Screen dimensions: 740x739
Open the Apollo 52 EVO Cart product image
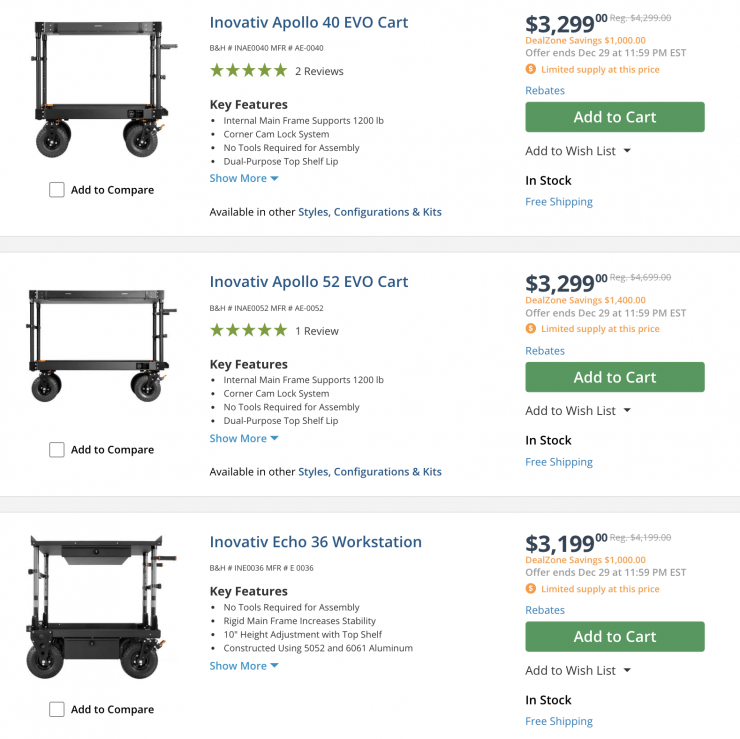(x=101, y=345)
